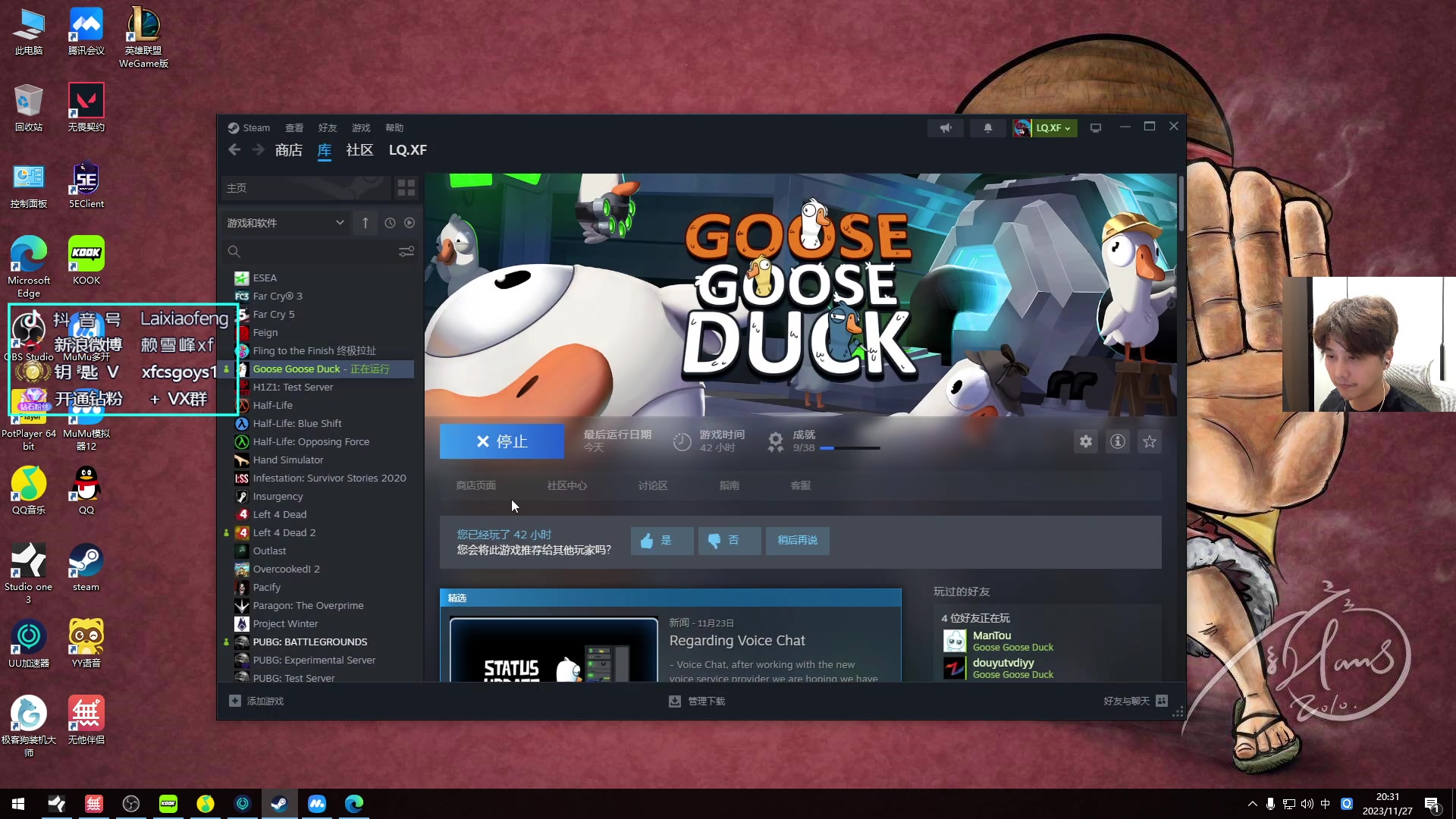Open friends and chat grid icon
Image resolution: width=1456 pixels, height=819 pixels.
[x=1162, y=701]
